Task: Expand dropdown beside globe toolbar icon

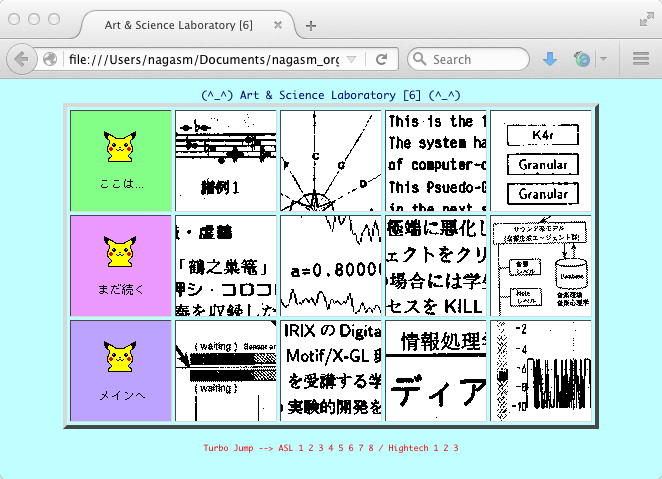Action: (604, 59)
